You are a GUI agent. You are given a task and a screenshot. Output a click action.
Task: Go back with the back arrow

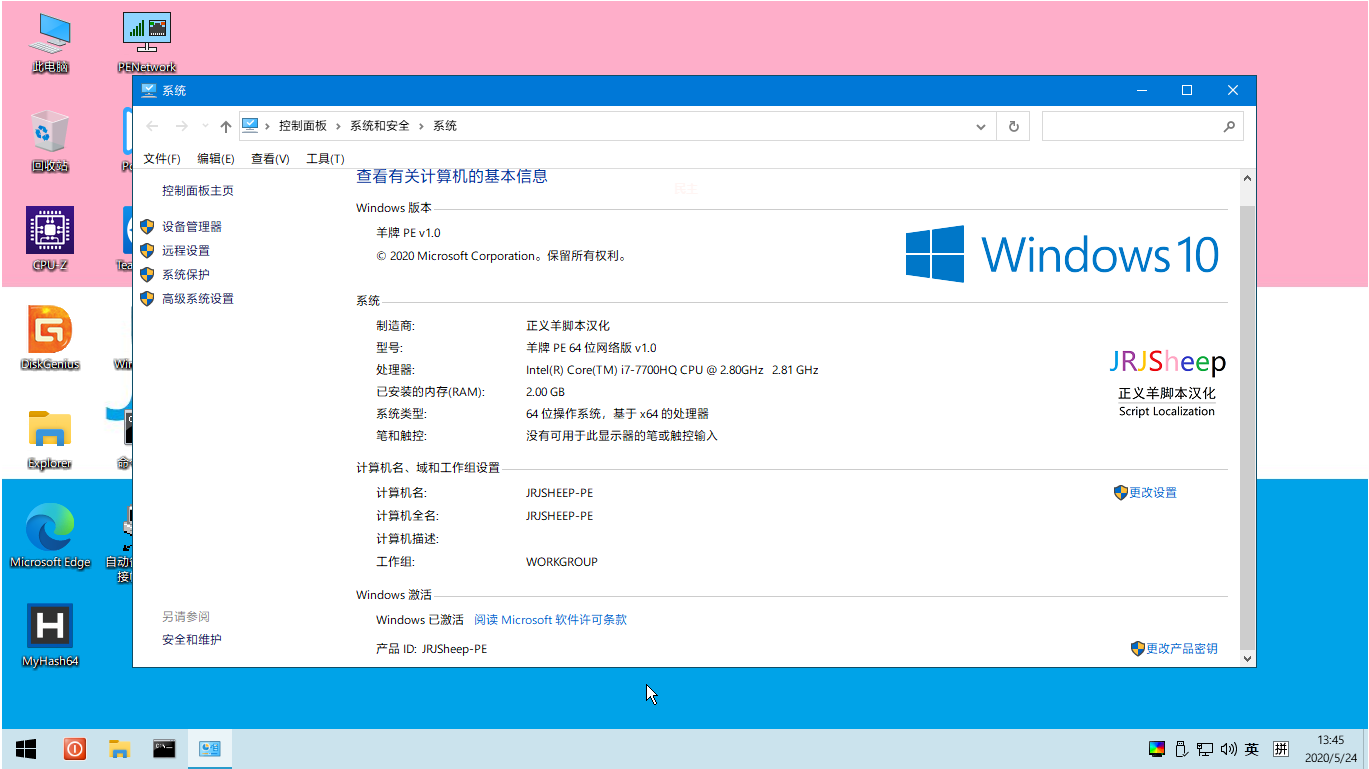click(x=152, y=126)
